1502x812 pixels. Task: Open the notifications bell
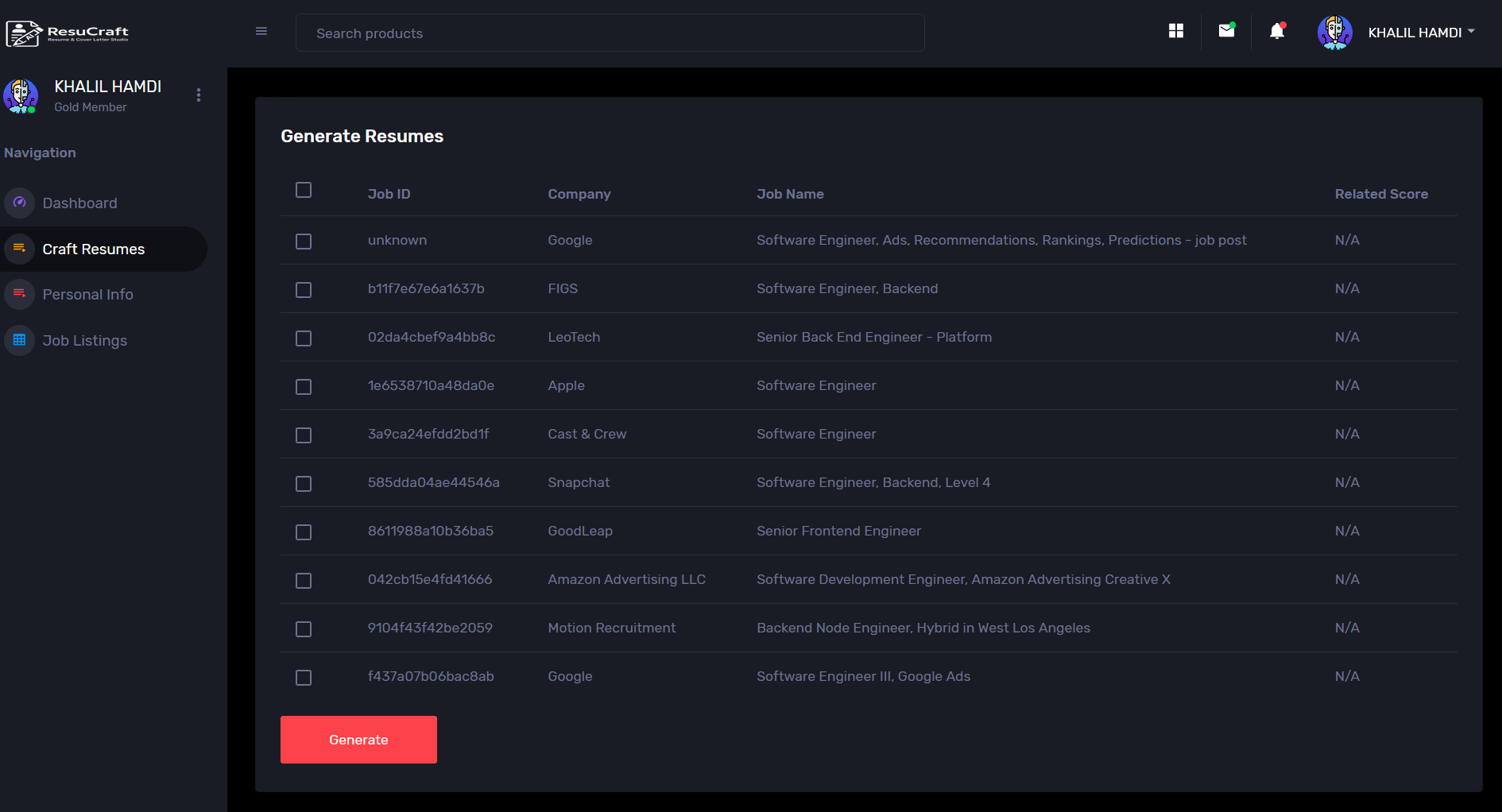[x=1277, y=31]
